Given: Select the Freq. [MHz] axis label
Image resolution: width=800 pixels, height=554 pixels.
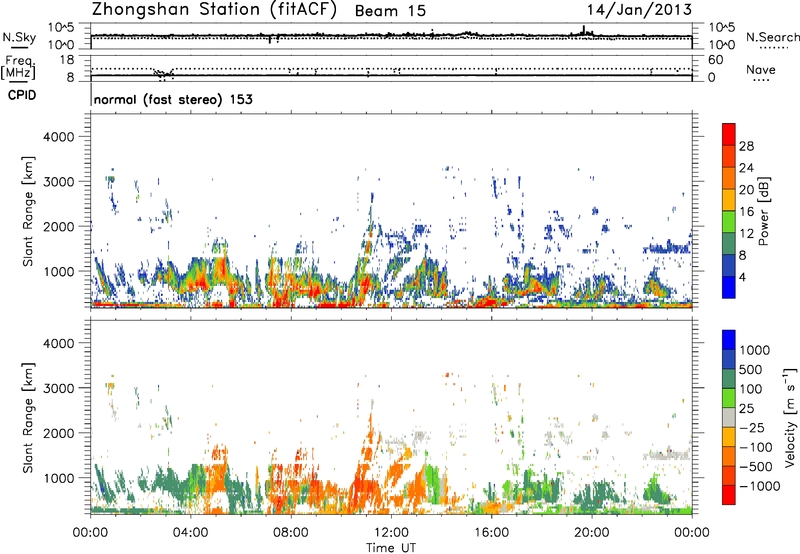Looking at the screenshot, I should pos(18,67).
